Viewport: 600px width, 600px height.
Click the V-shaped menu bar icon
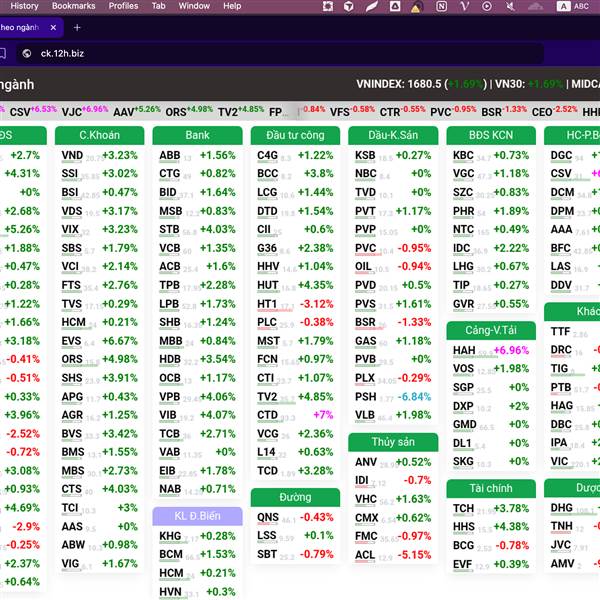[465, 6]
